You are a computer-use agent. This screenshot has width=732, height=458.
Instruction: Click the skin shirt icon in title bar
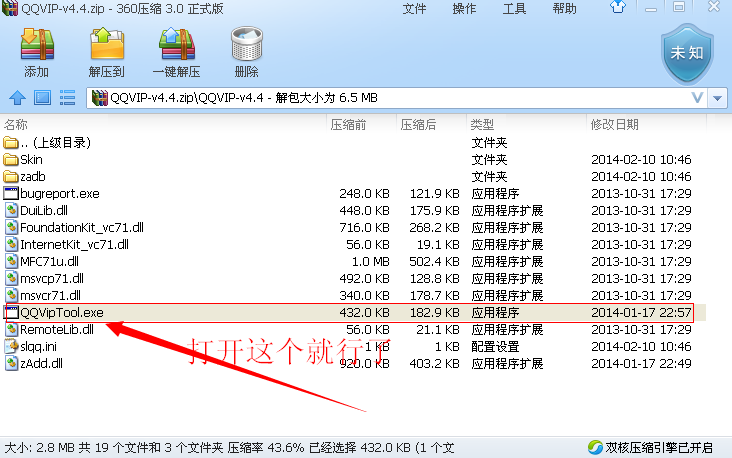click(x=618, y=7)
